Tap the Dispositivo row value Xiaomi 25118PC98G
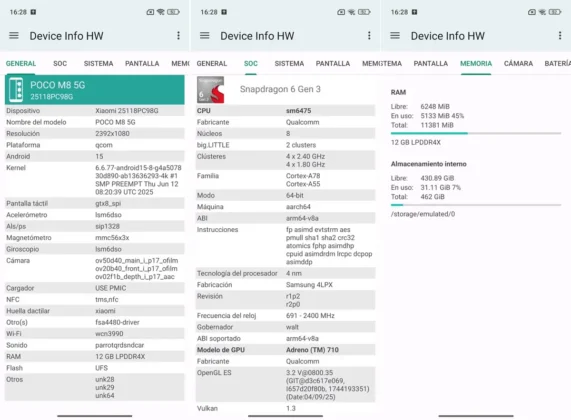The image size is (571, 420). [127, 111]
